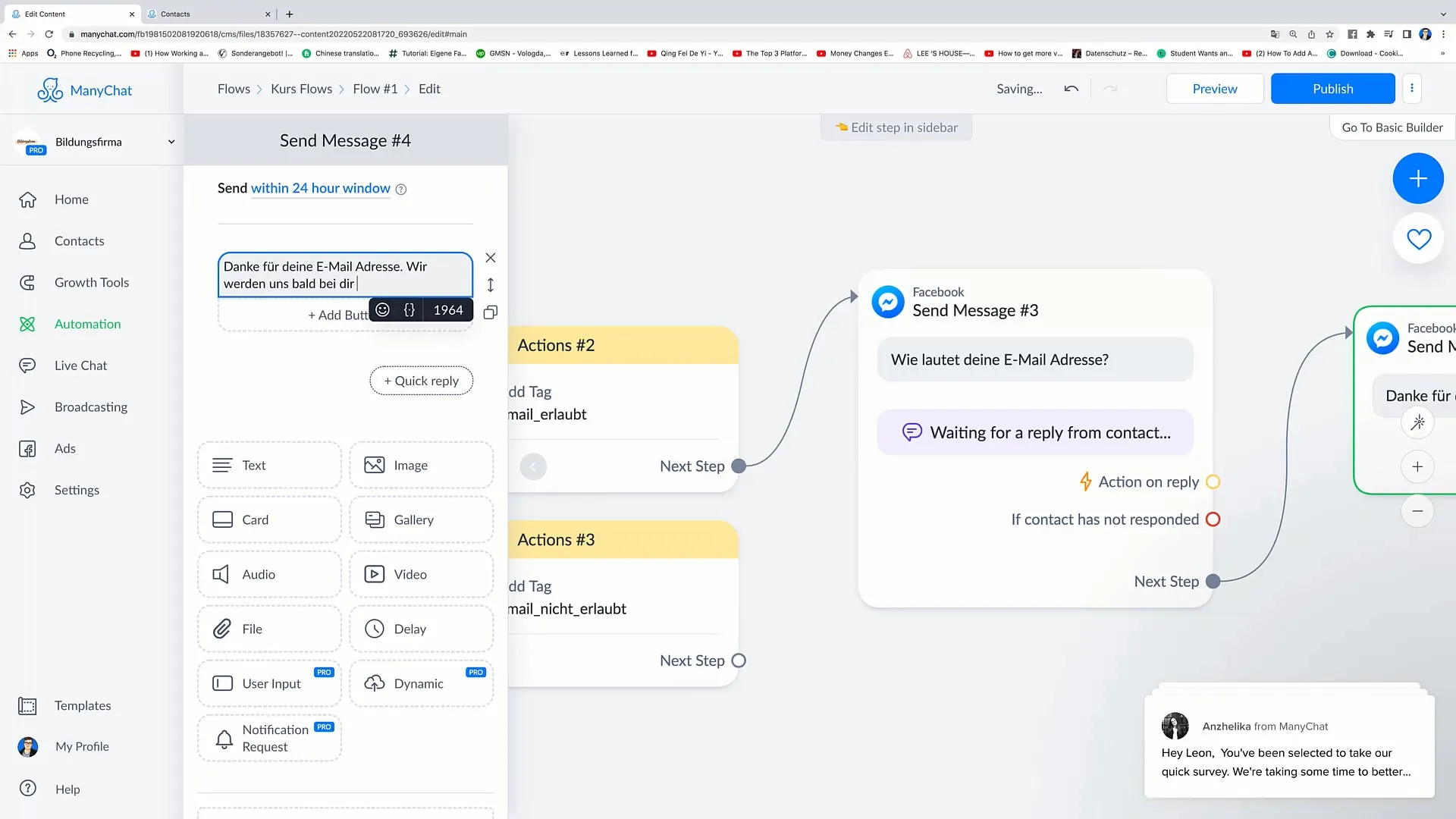
Task: Click the Action on reply connector circle
Action: 1213,482
